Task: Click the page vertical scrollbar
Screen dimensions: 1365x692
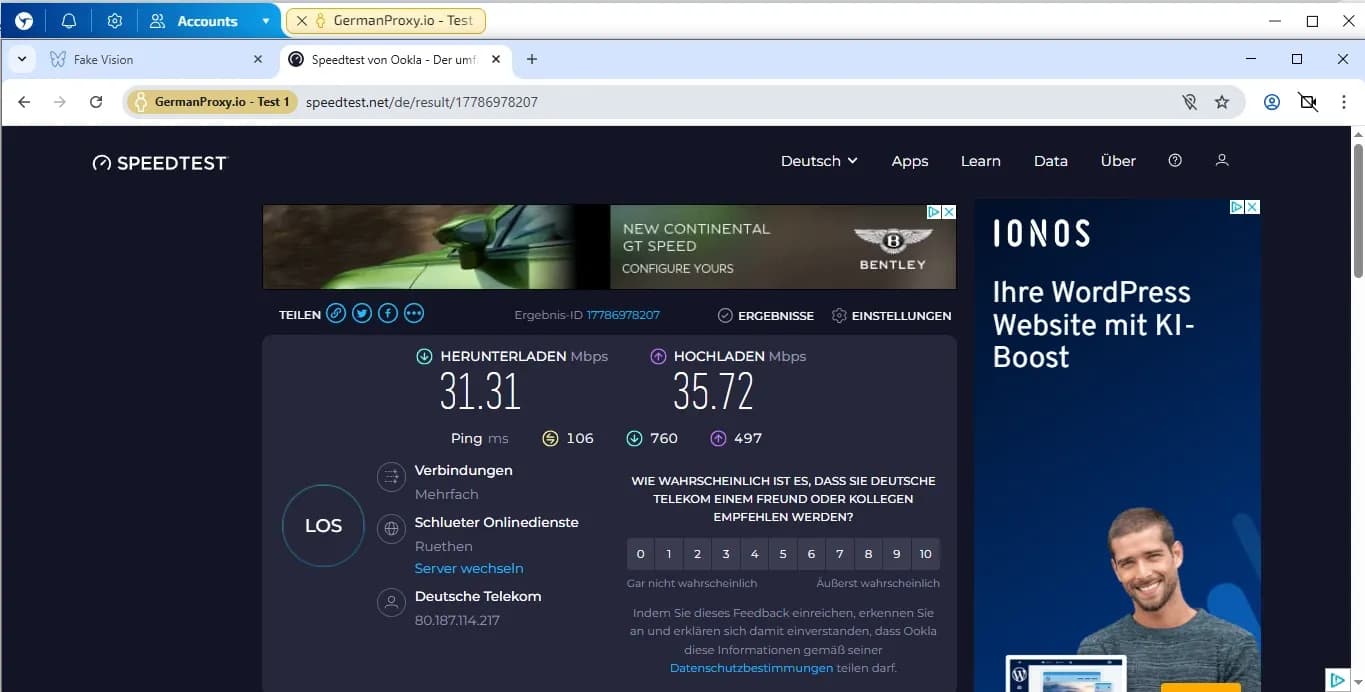Action: pyautogui.click(x=1357, y=210)
